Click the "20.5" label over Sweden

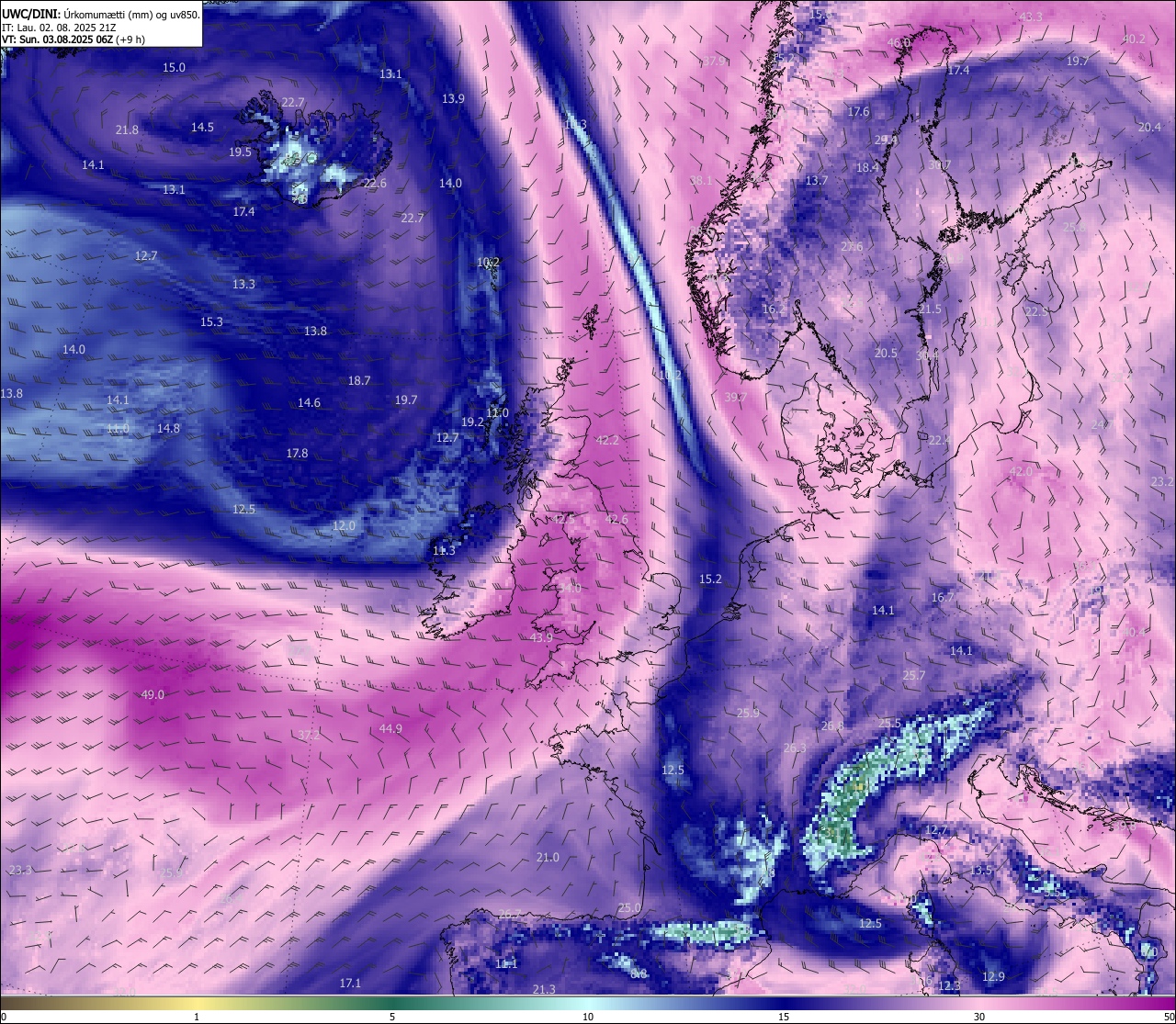point(886,354)
